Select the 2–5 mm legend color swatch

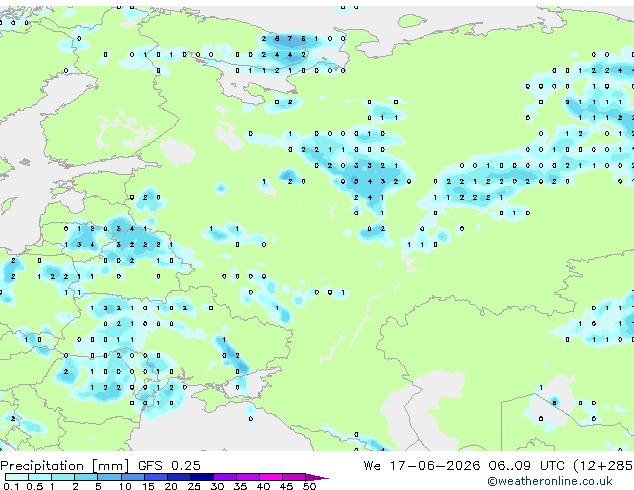tap(86, 477)
